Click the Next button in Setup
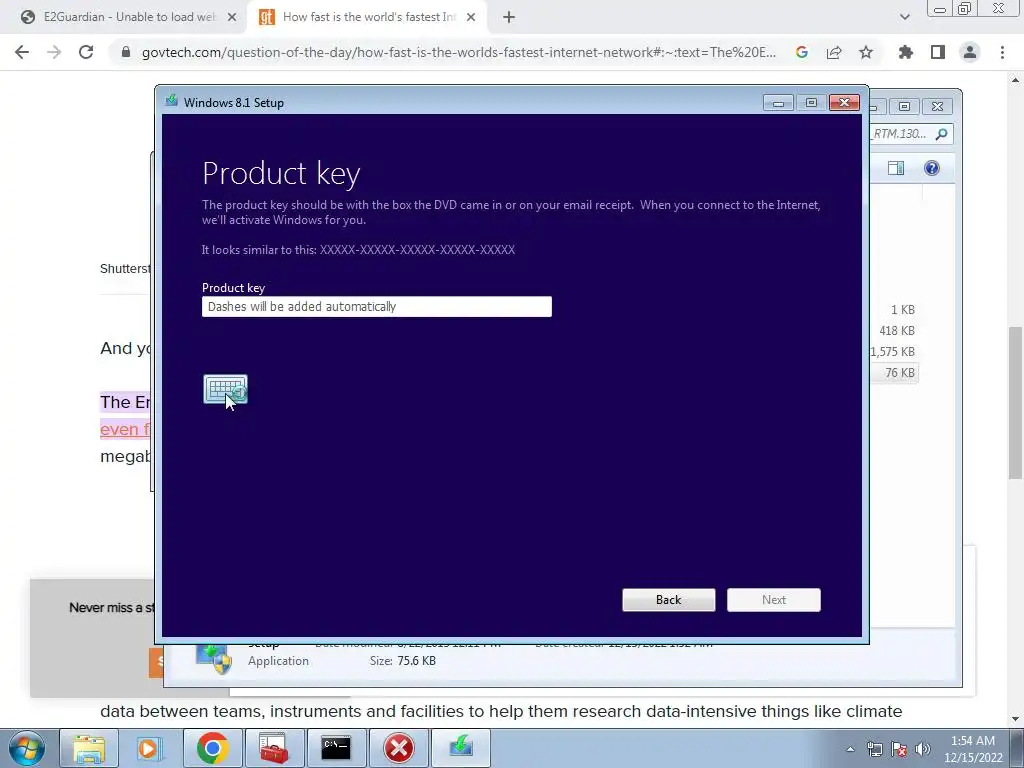 click(x=773, y=600)
